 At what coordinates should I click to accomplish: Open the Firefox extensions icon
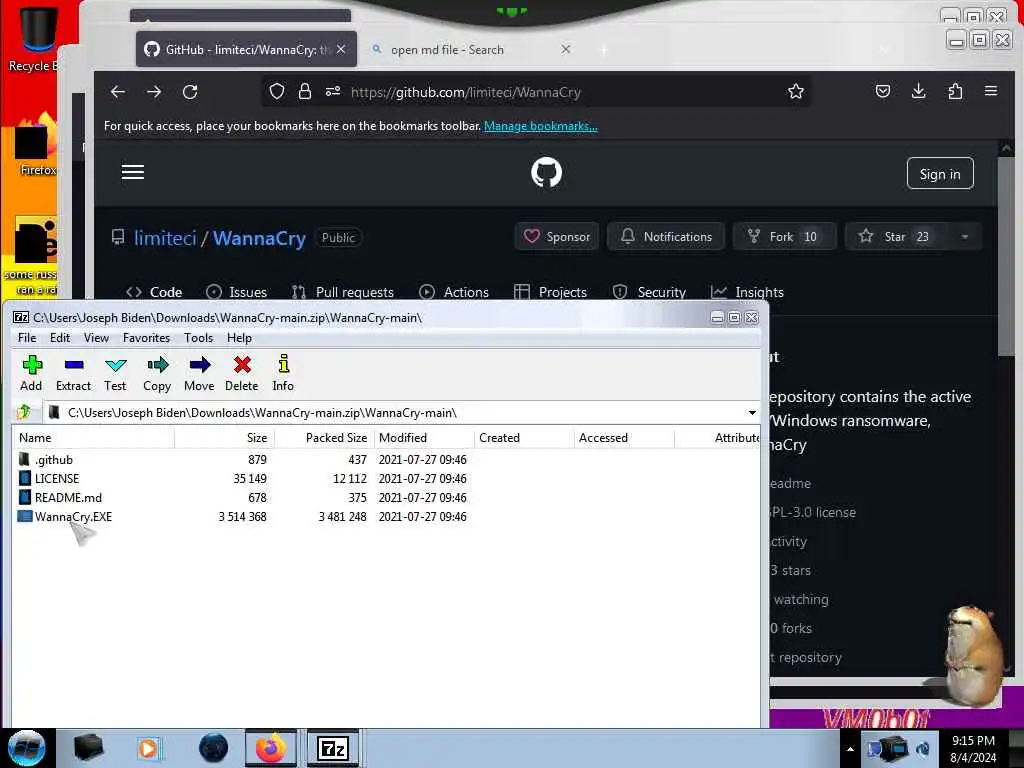coord(955,91)
